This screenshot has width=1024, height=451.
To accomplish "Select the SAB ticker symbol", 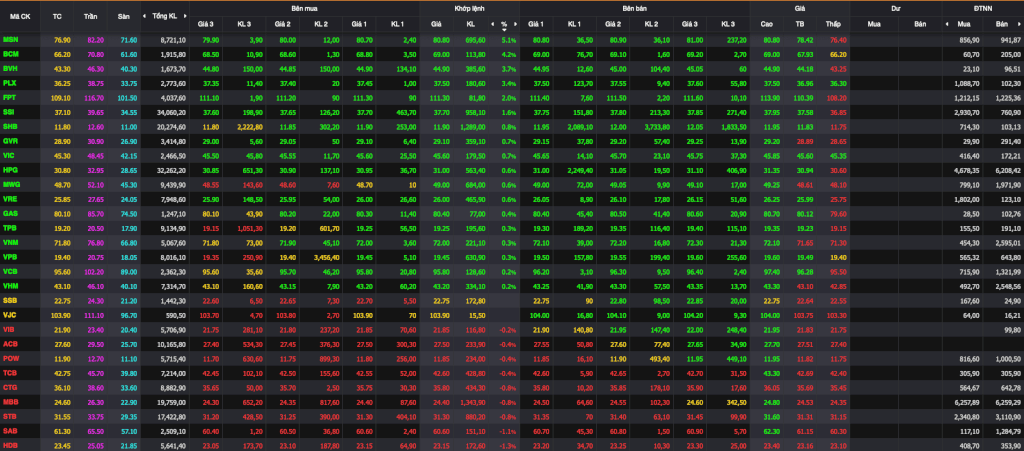I will (x=10, y=431).
